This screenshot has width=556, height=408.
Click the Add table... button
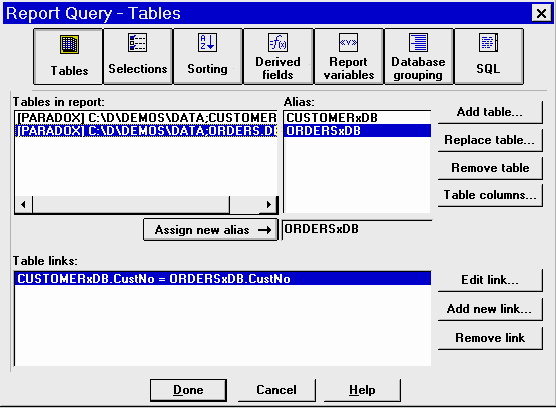pos(490,112)
